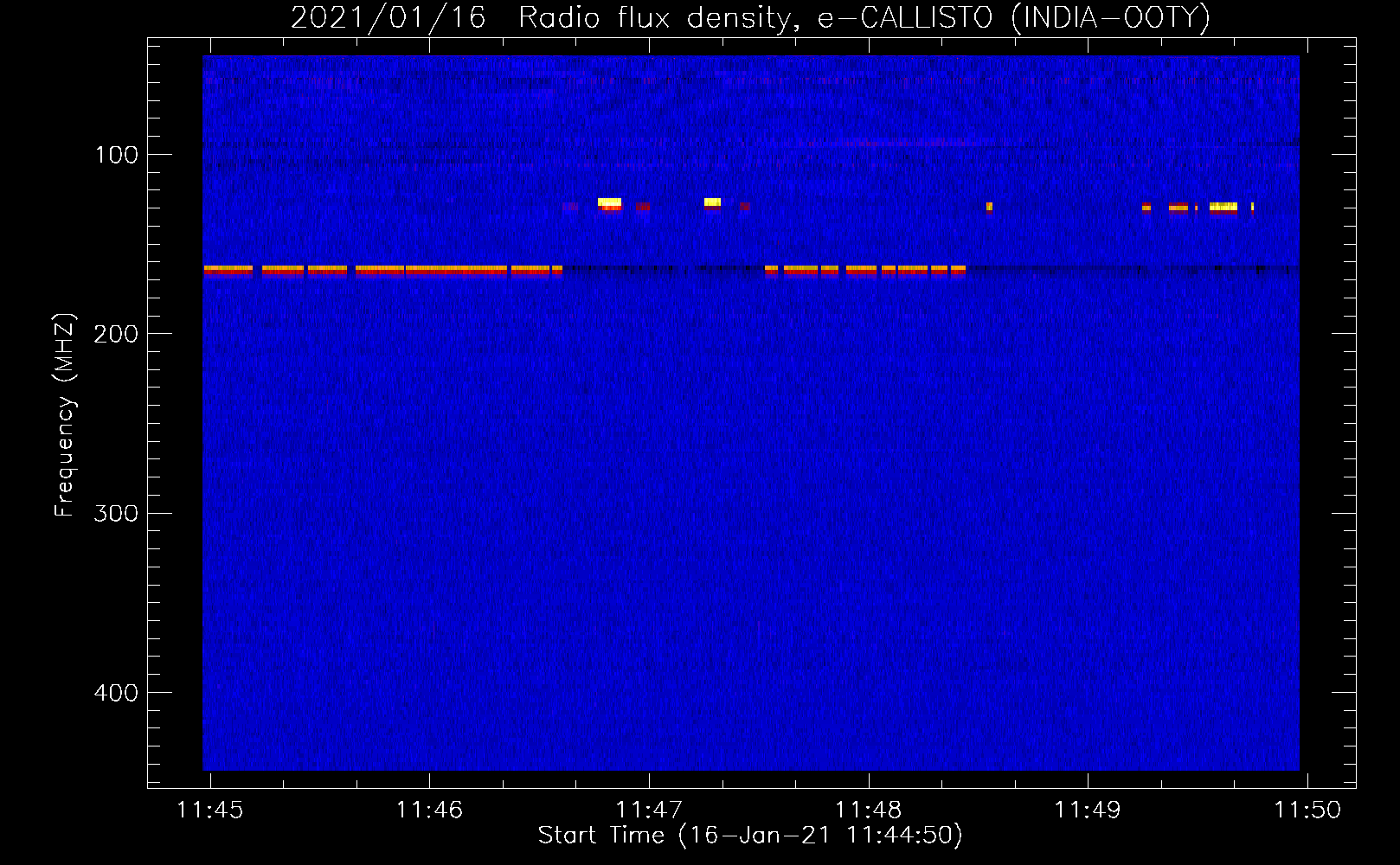Click the 11:45 time tick label
The width and height of the screenshot is (1400, 865).
pos(210,811)
